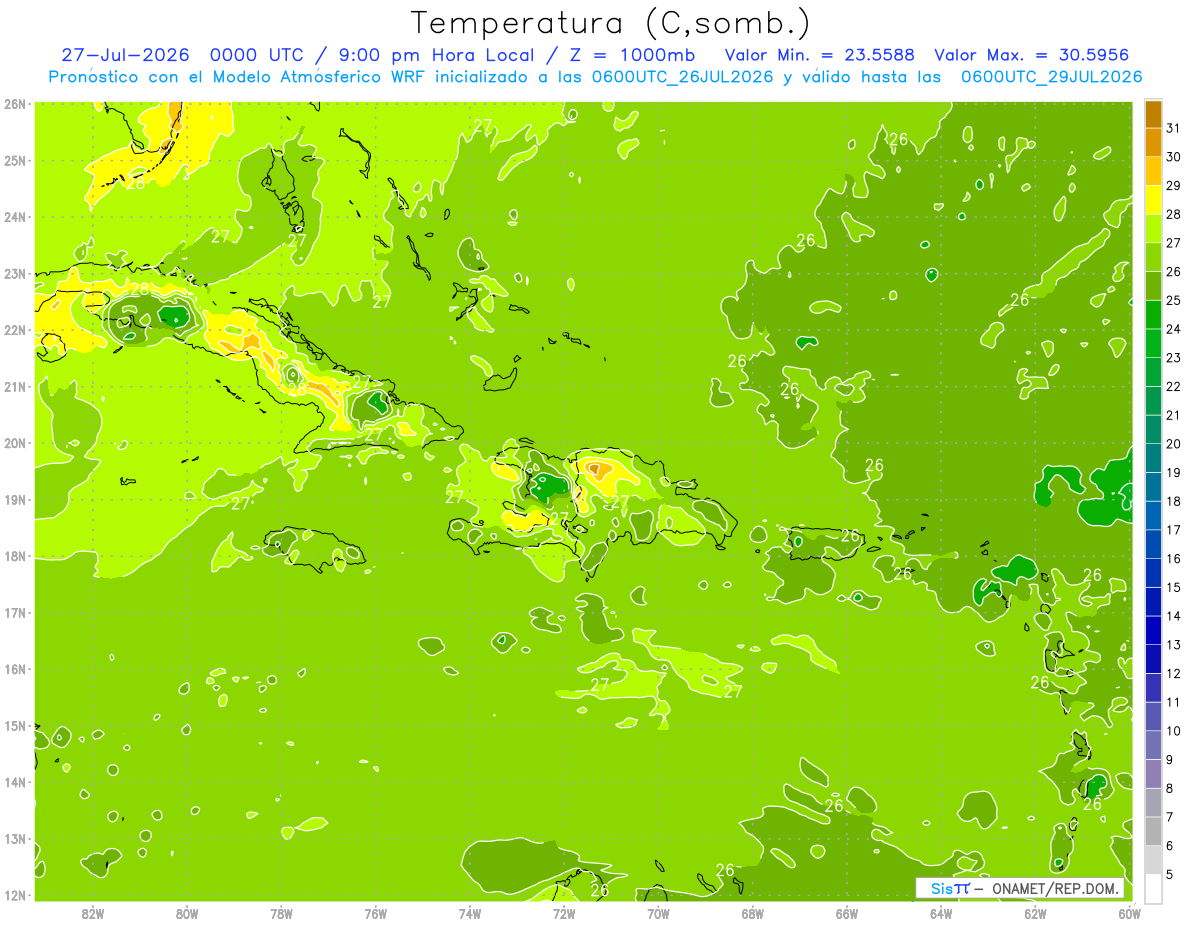Click the "20N" latitude axis label
Image resolution: width=1200 pixels, height=927 pixels.
pos(15,443)
